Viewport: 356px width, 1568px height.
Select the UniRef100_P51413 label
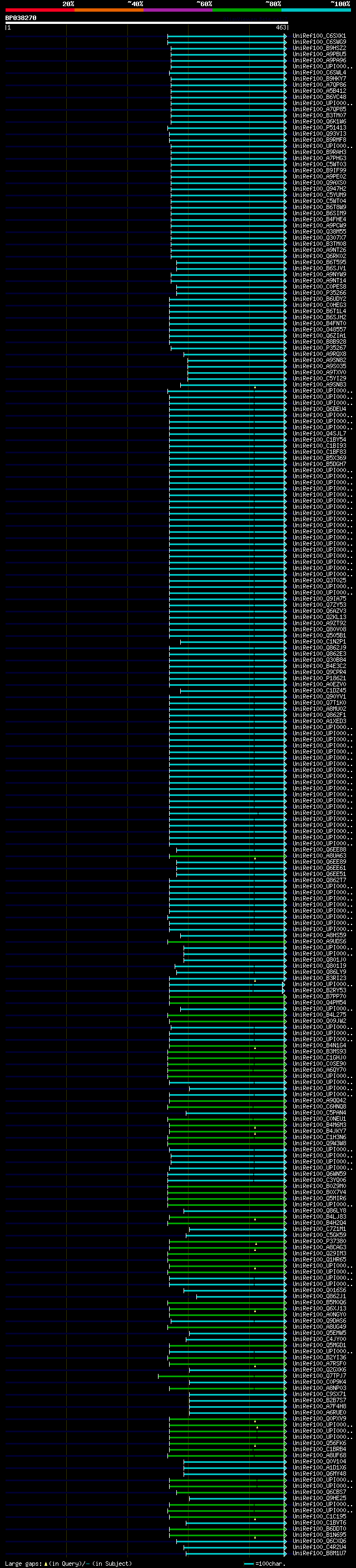319,128
